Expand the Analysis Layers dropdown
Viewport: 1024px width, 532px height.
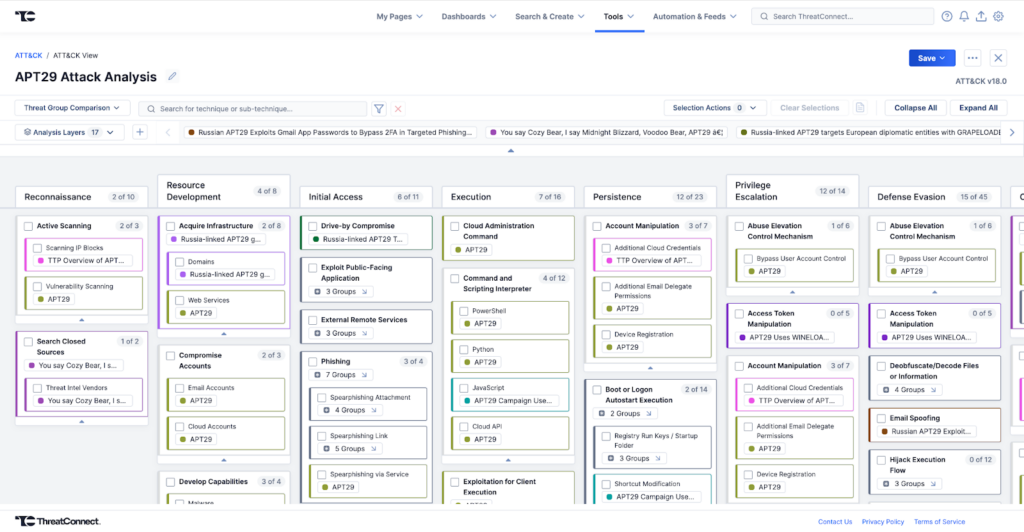[69, 132]
